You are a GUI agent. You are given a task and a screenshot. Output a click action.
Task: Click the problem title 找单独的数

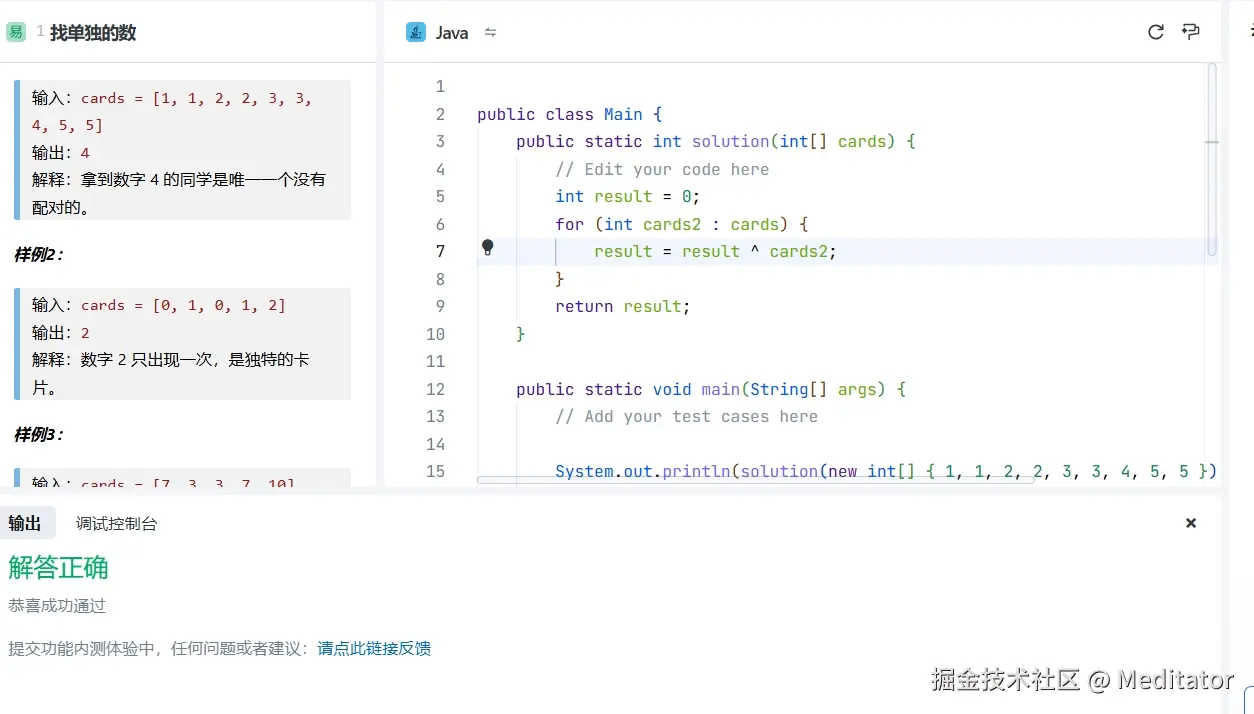[91, 32]
